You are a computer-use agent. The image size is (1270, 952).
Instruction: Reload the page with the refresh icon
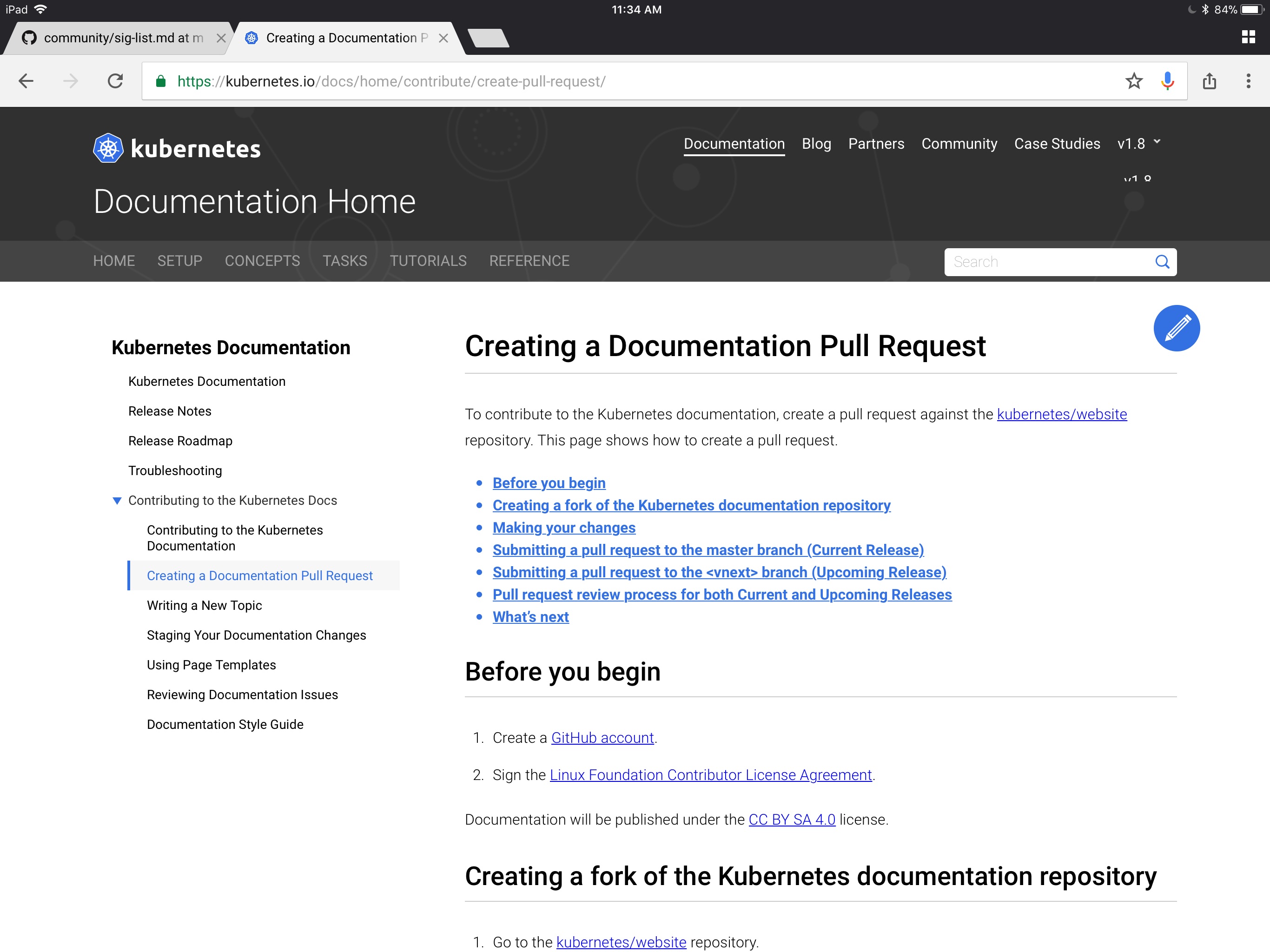tap(115, 81)
